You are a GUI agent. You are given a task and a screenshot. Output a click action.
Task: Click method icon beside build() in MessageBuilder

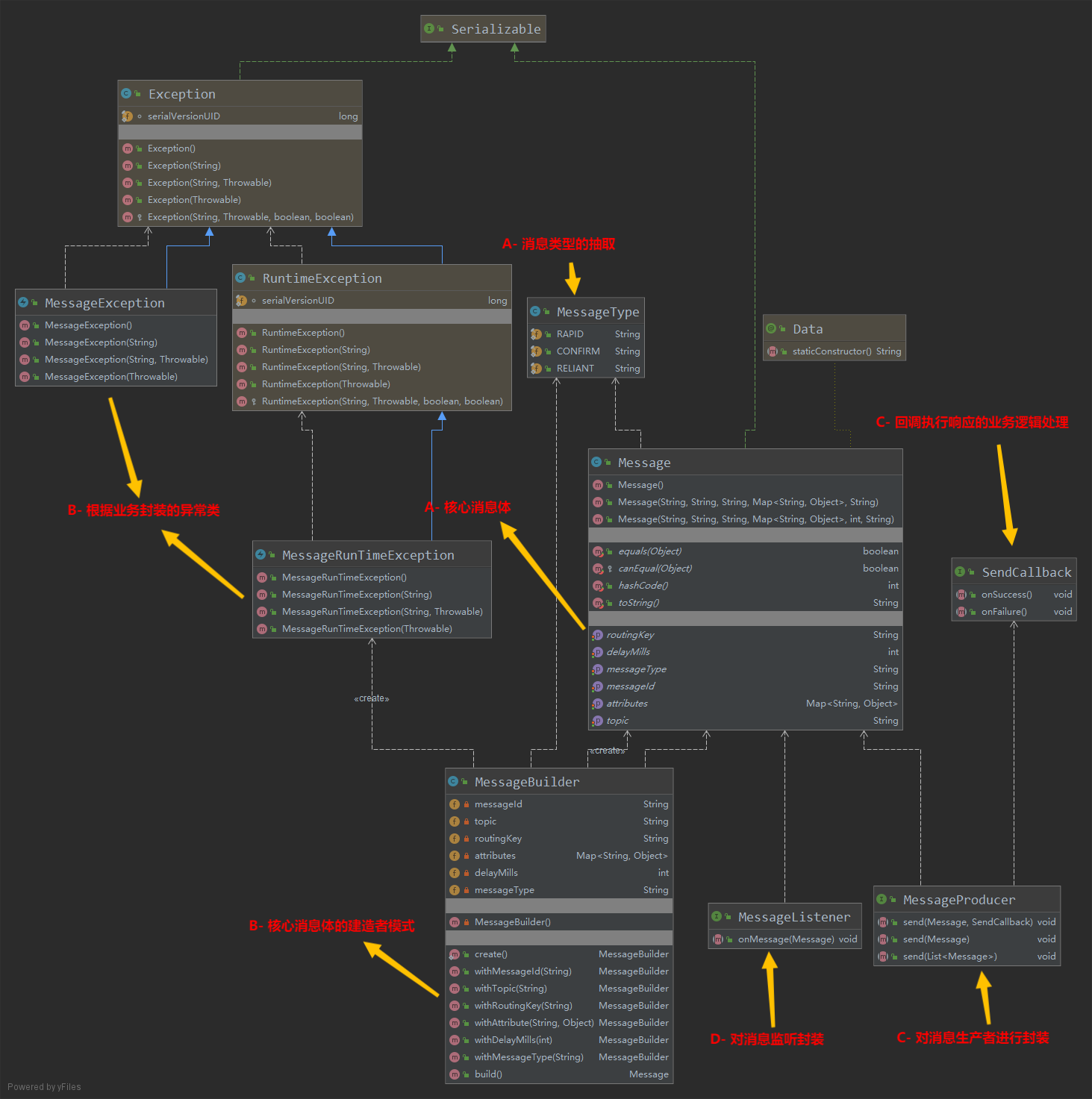[455, 1074]
